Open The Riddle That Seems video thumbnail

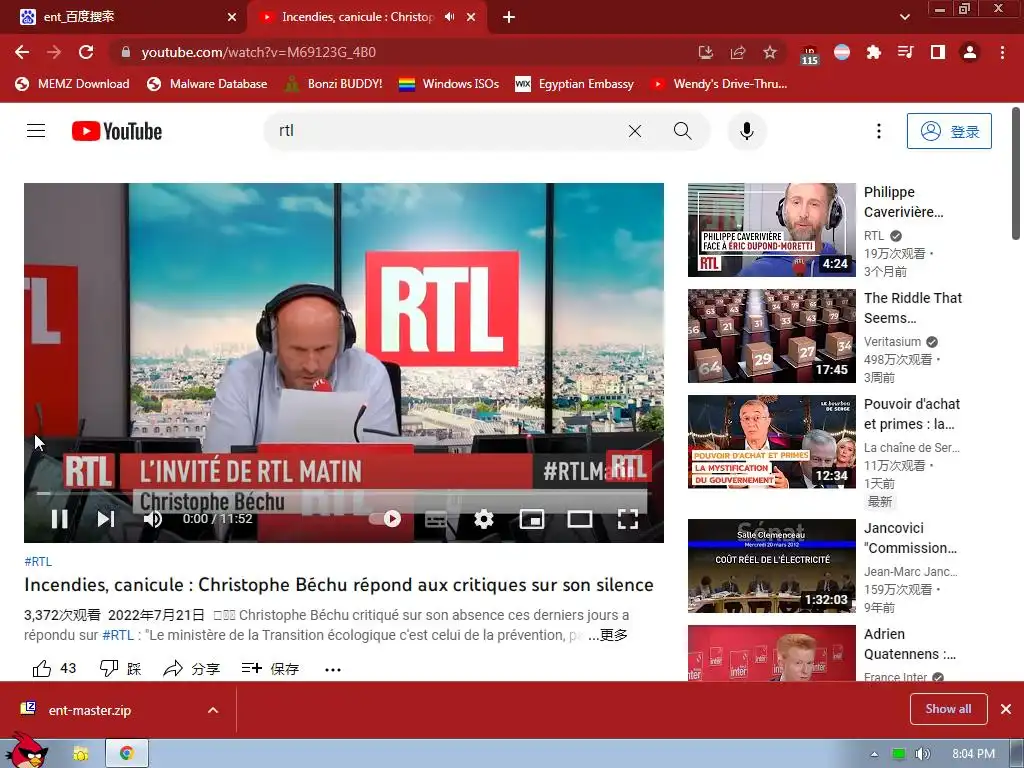pyautogui.click(x=771, y=336)
